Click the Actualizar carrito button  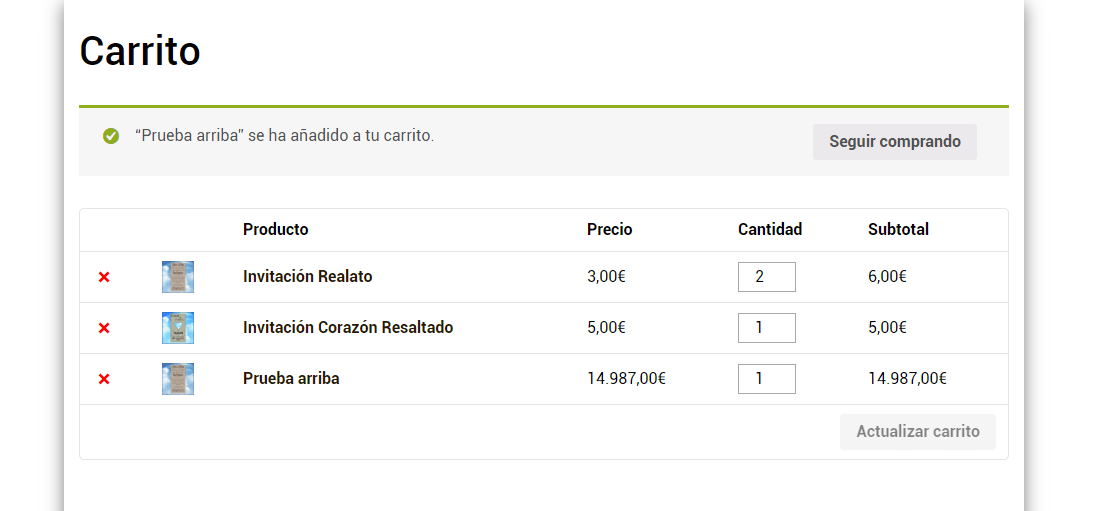click(918, 432)
